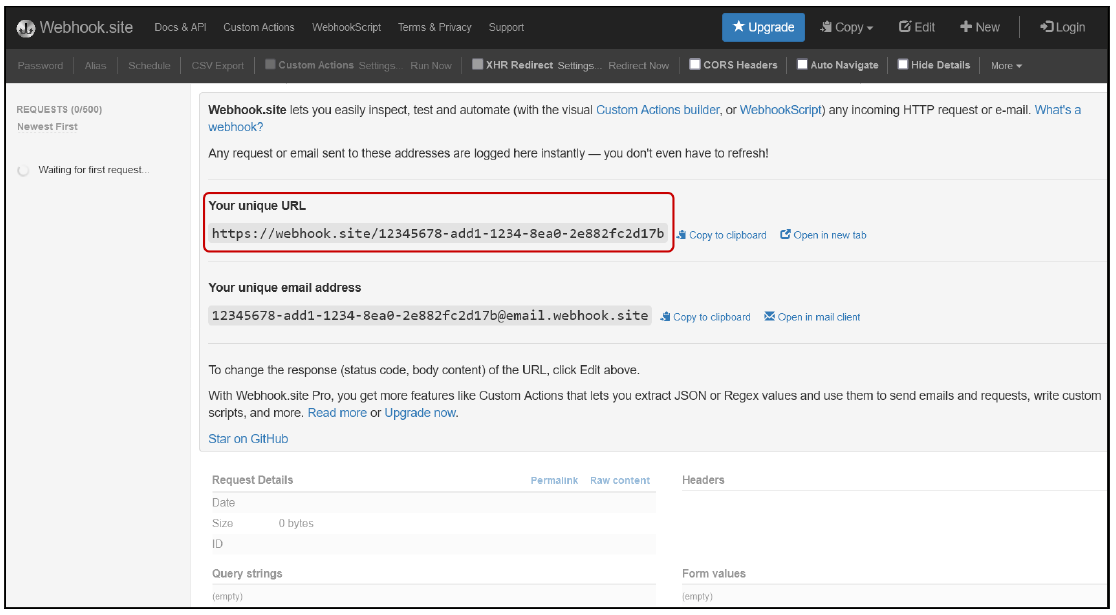
Task: Click the Custom Actions builder link
Action: [x=658, y=110]
